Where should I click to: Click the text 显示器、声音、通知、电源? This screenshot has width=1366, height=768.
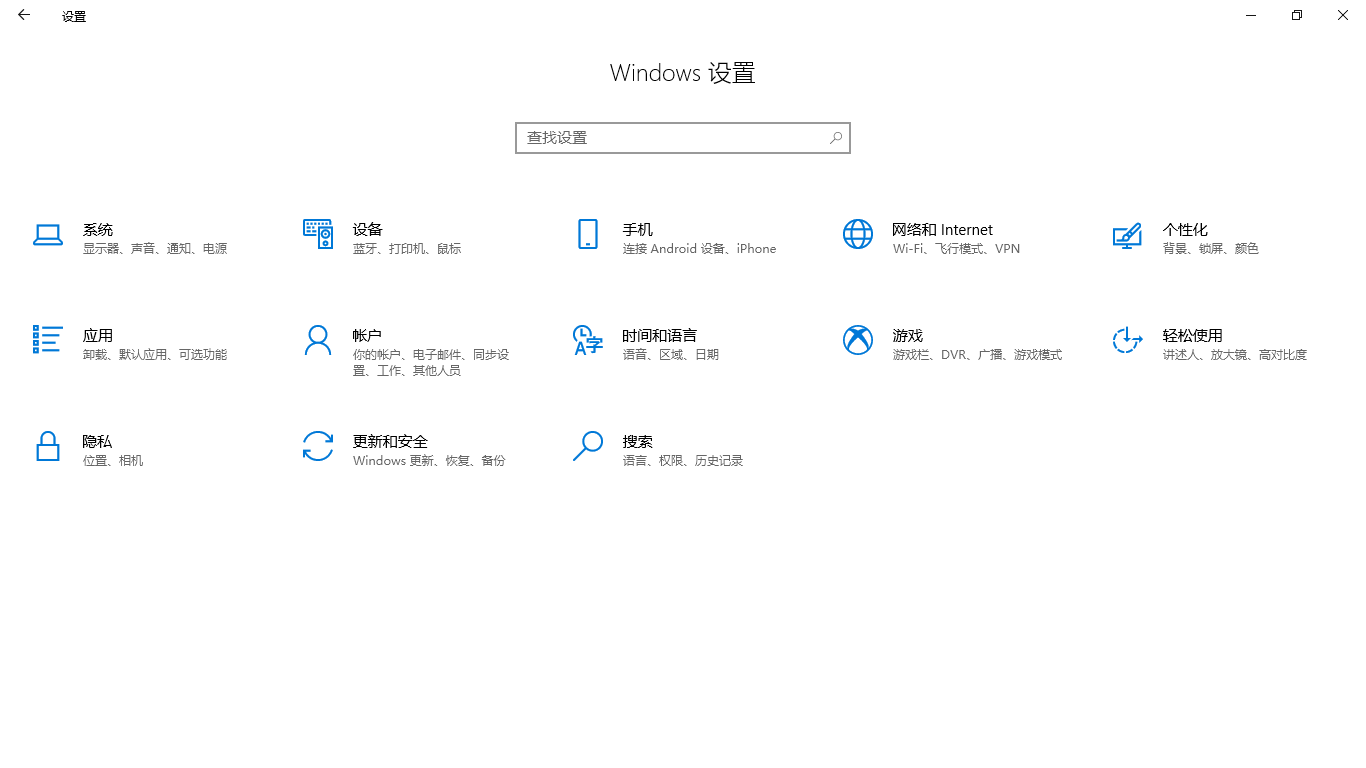pos(155,249)
